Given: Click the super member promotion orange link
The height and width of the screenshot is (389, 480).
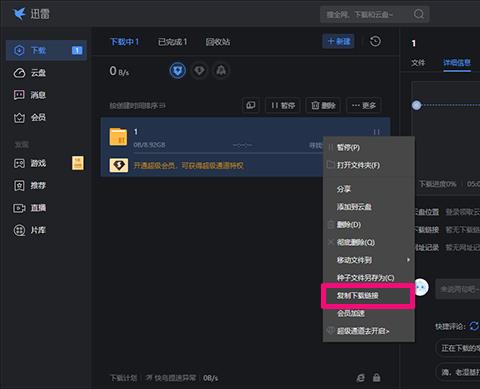Looking at the screenshot, I should [x=189, y=165].
